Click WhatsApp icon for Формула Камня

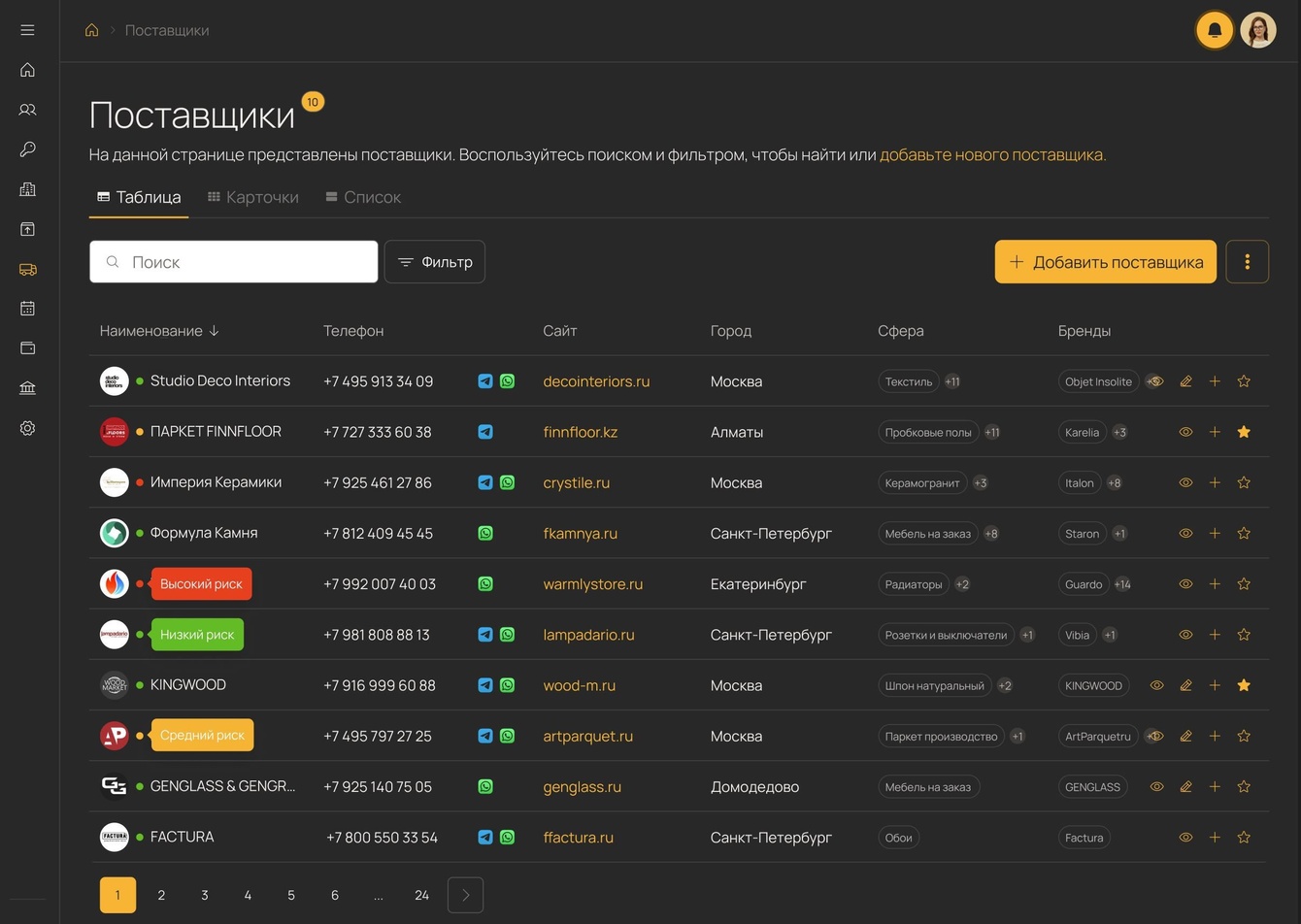[x=485, y=533]
